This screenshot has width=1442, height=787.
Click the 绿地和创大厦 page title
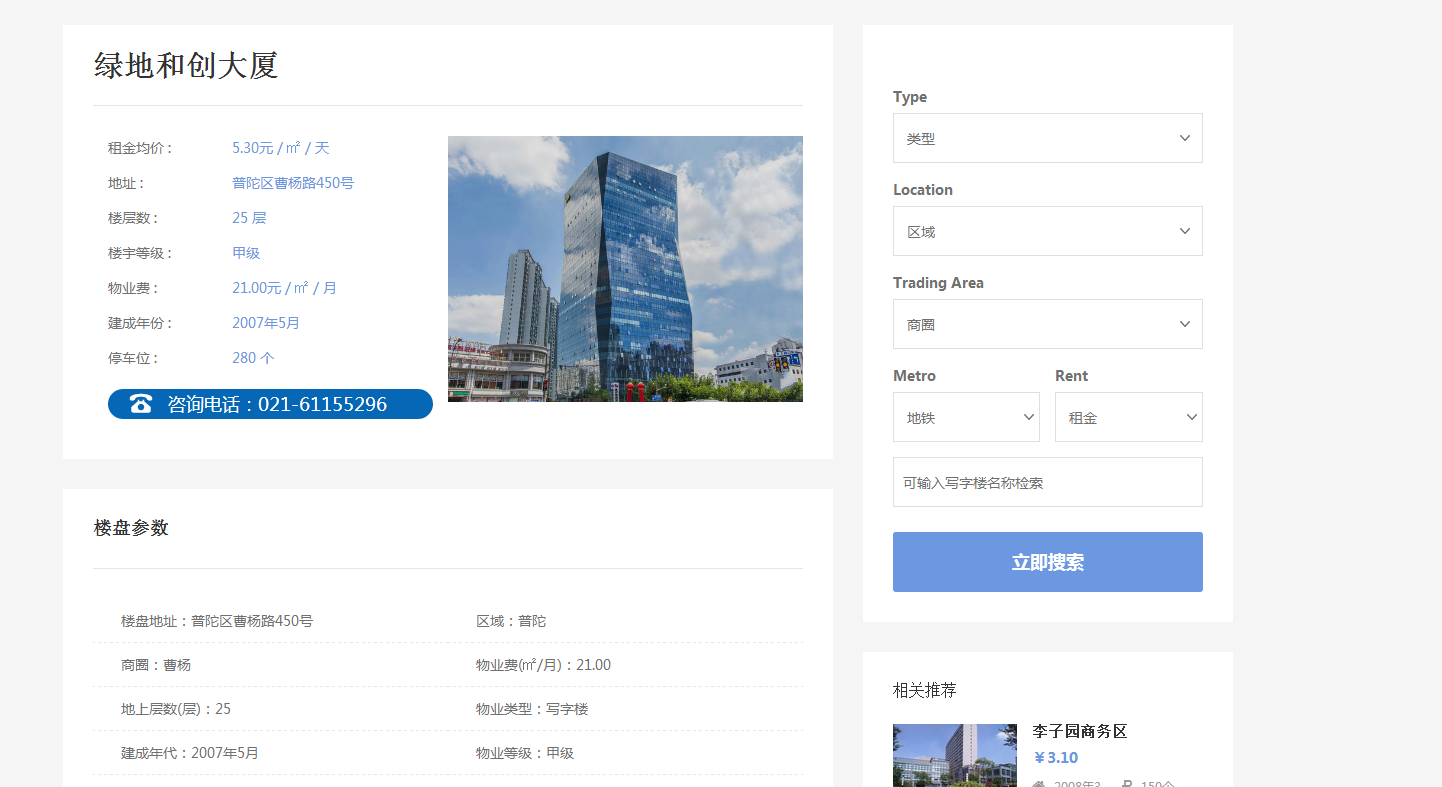tap(186, 66)
